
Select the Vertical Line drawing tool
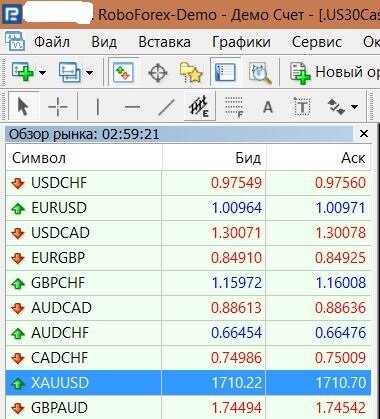pyautogui.click(x=98, y=107)
